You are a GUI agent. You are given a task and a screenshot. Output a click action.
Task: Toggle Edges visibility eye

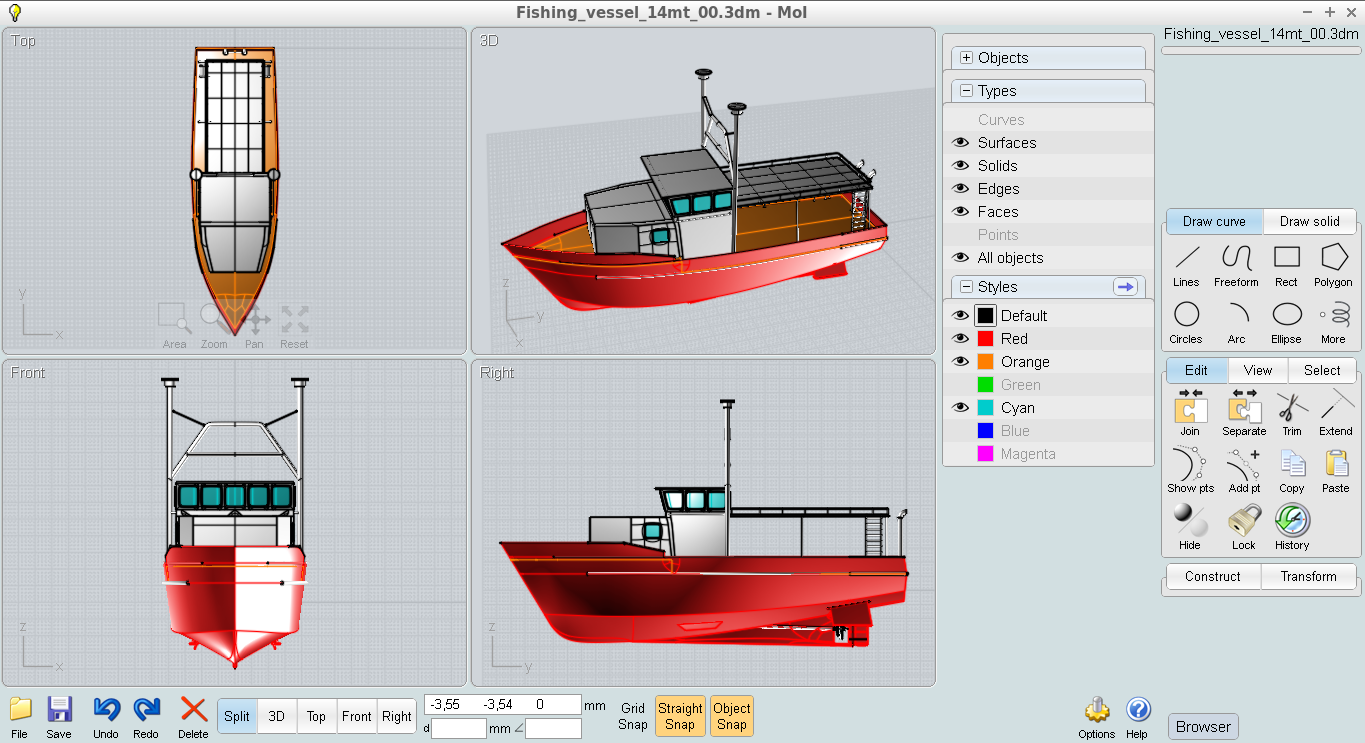[x=961, y=189]
